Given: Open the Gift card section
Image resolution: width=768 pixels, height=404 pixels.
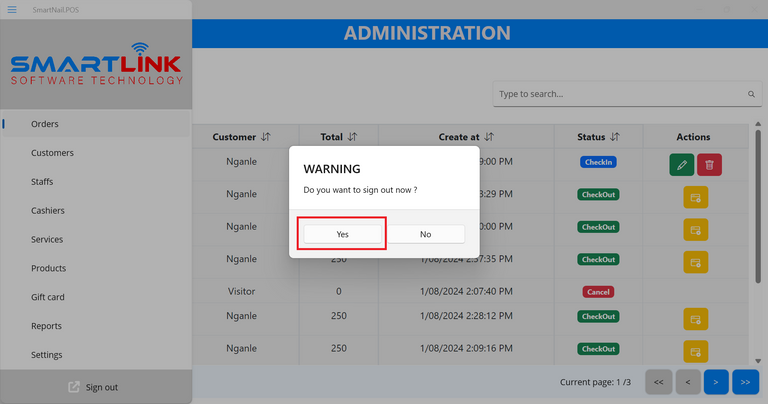Looking at the screenshot, I should (48, 297).
